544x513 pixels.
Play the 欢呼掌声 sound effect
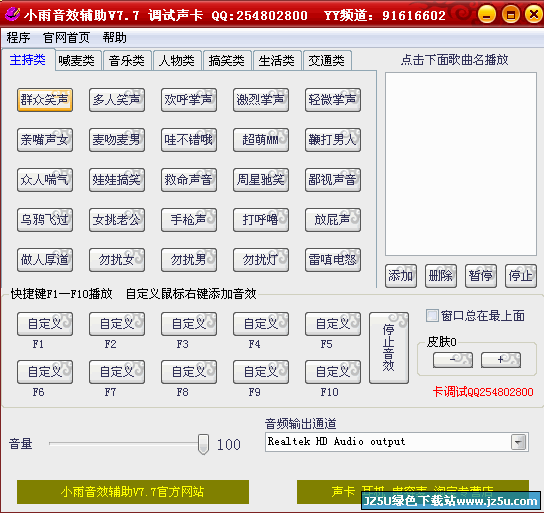189,100
